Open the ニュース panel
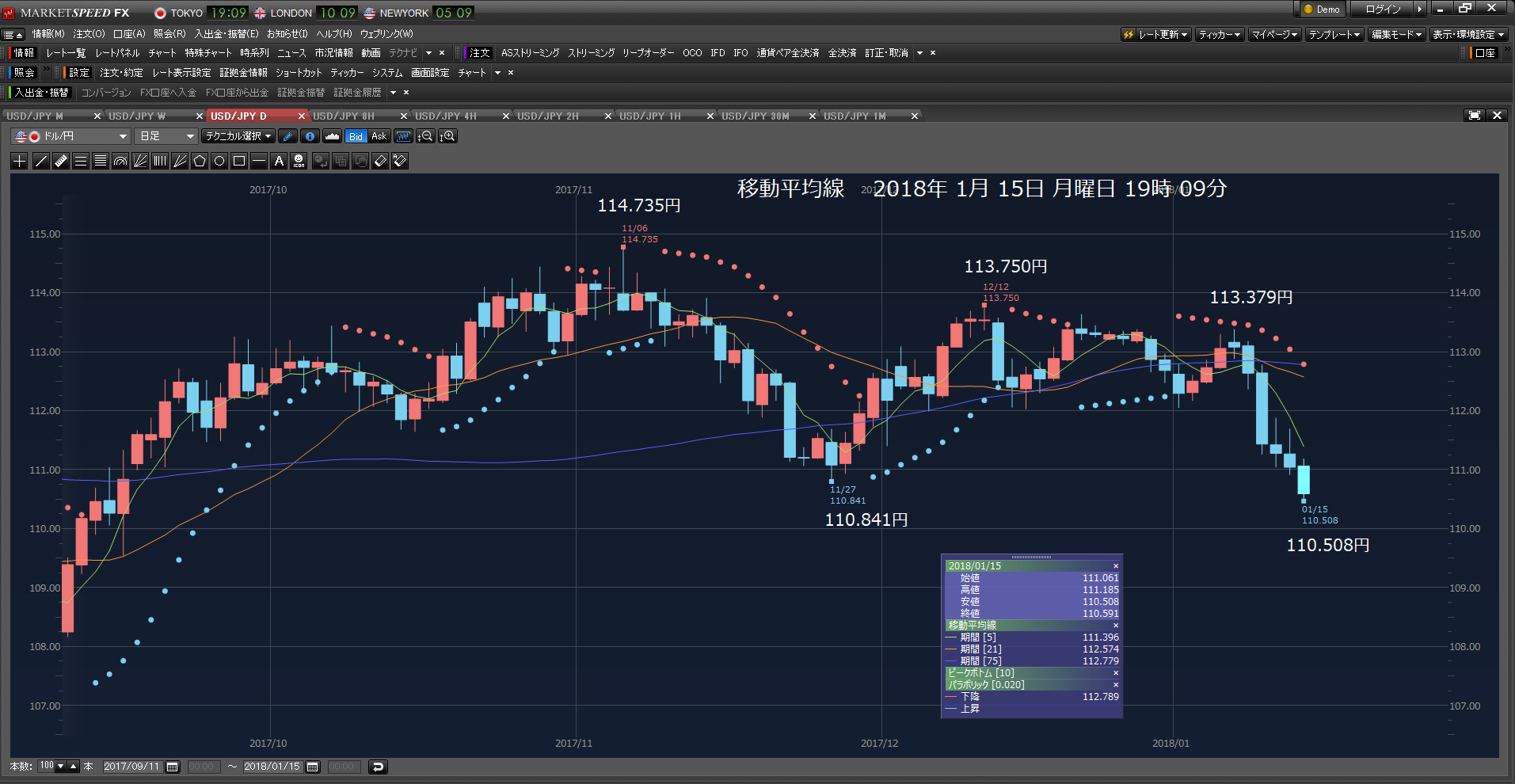The width and height of the screenshot is (1515, 784). [291, 53]
